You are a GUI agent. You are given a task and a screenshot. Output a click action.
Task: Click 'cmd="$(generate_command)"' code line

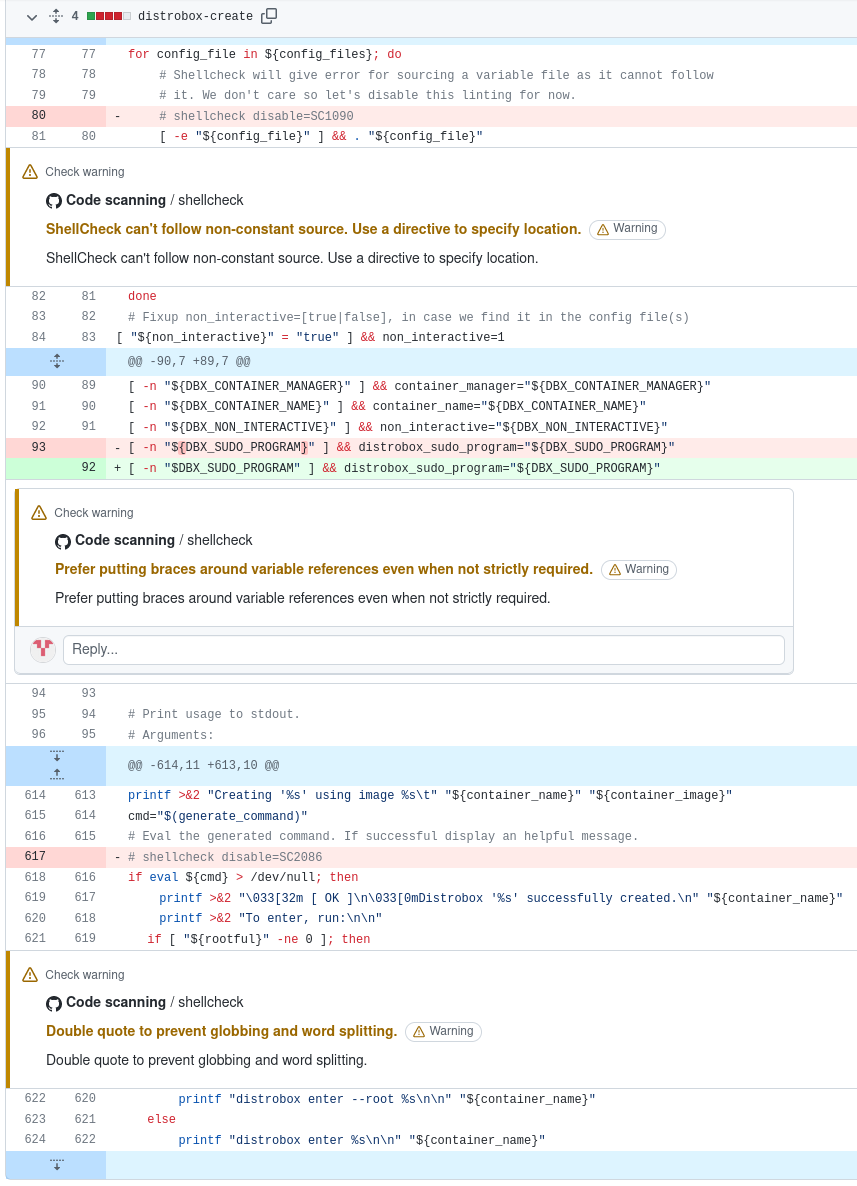point(218,816)
